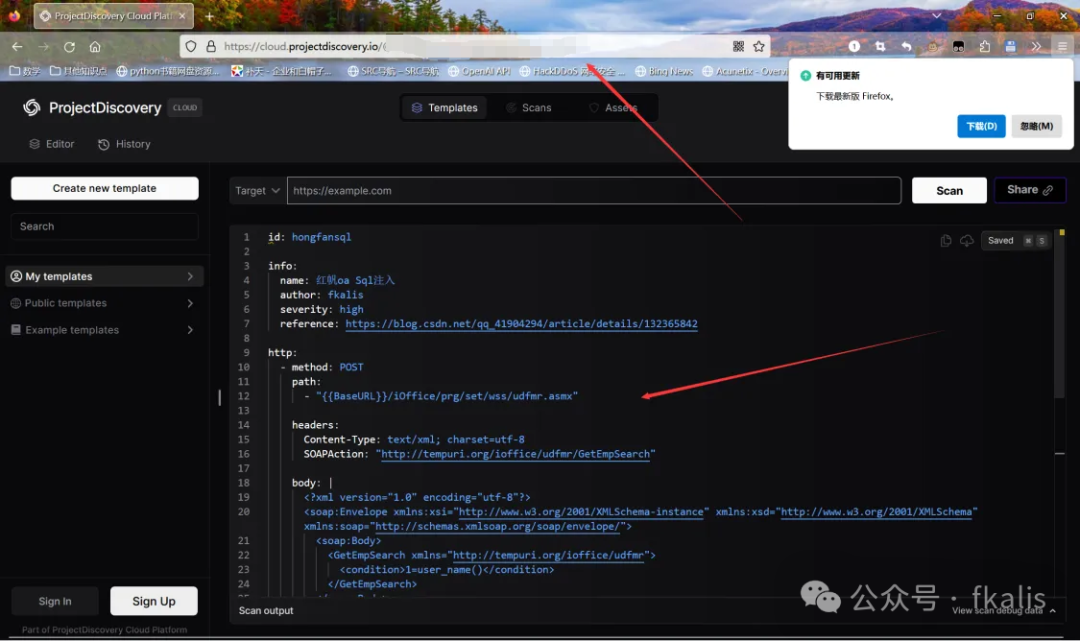Open the Bing News bookmark
This screenshot has height=641, width=1080.
pyautogui.click(x=664, y=71)
